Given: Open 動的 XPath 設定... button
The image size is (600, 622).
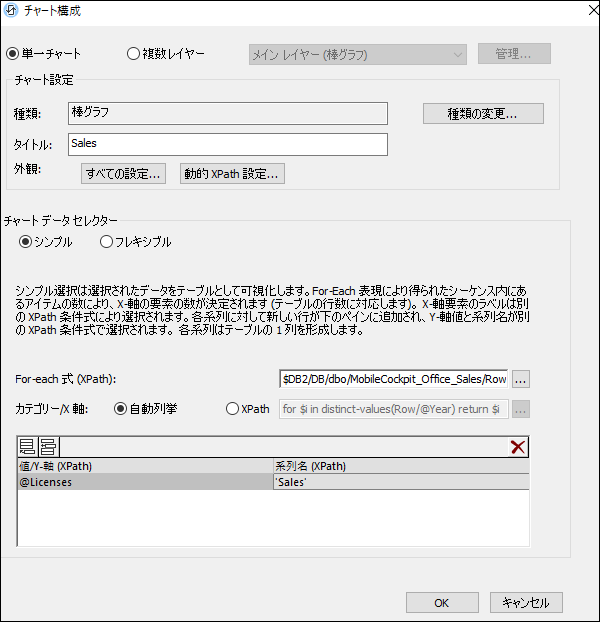Looking at the screenshot, I should 232,174.
